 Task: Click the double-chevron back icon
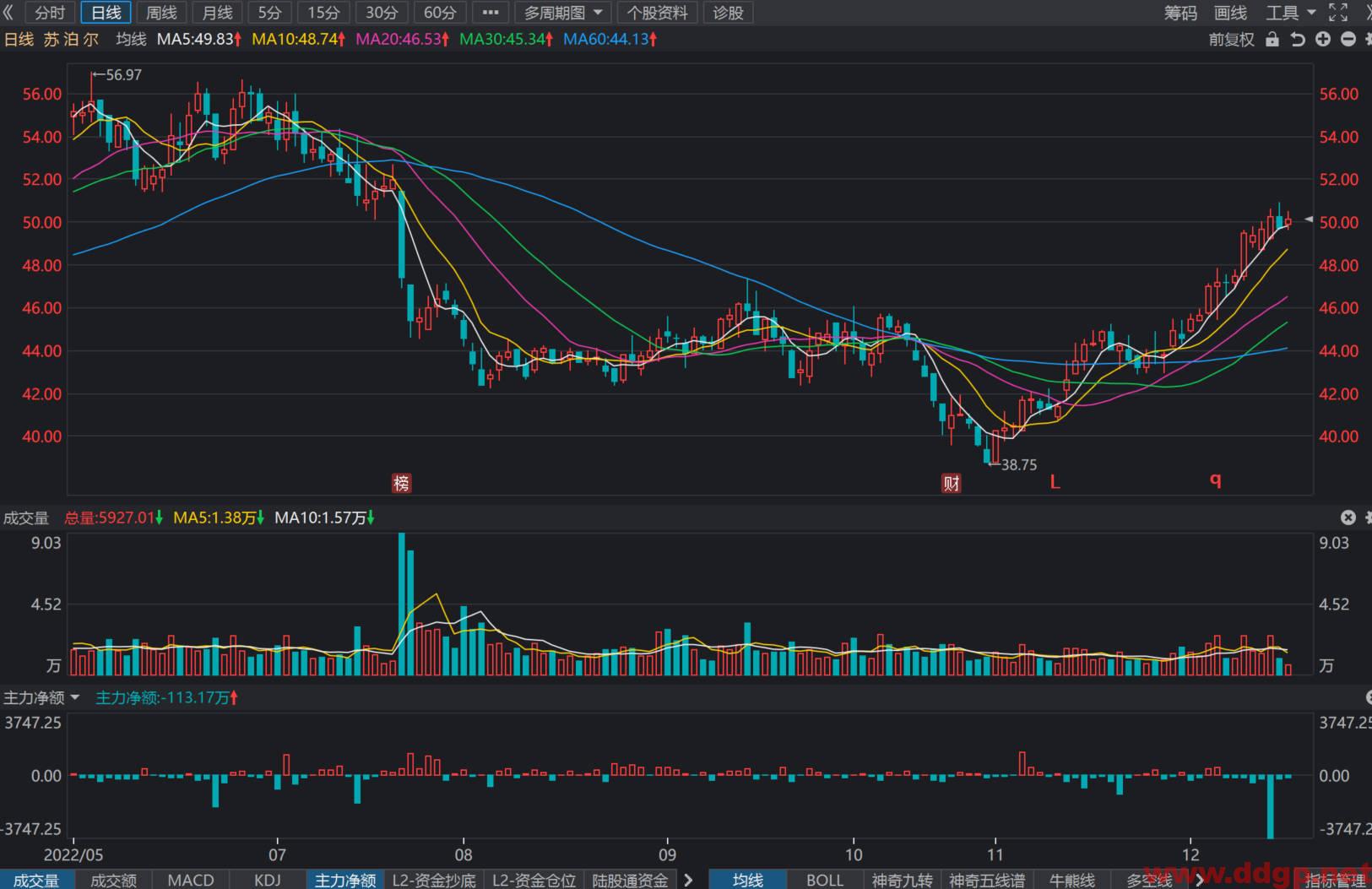click(9, 12)
